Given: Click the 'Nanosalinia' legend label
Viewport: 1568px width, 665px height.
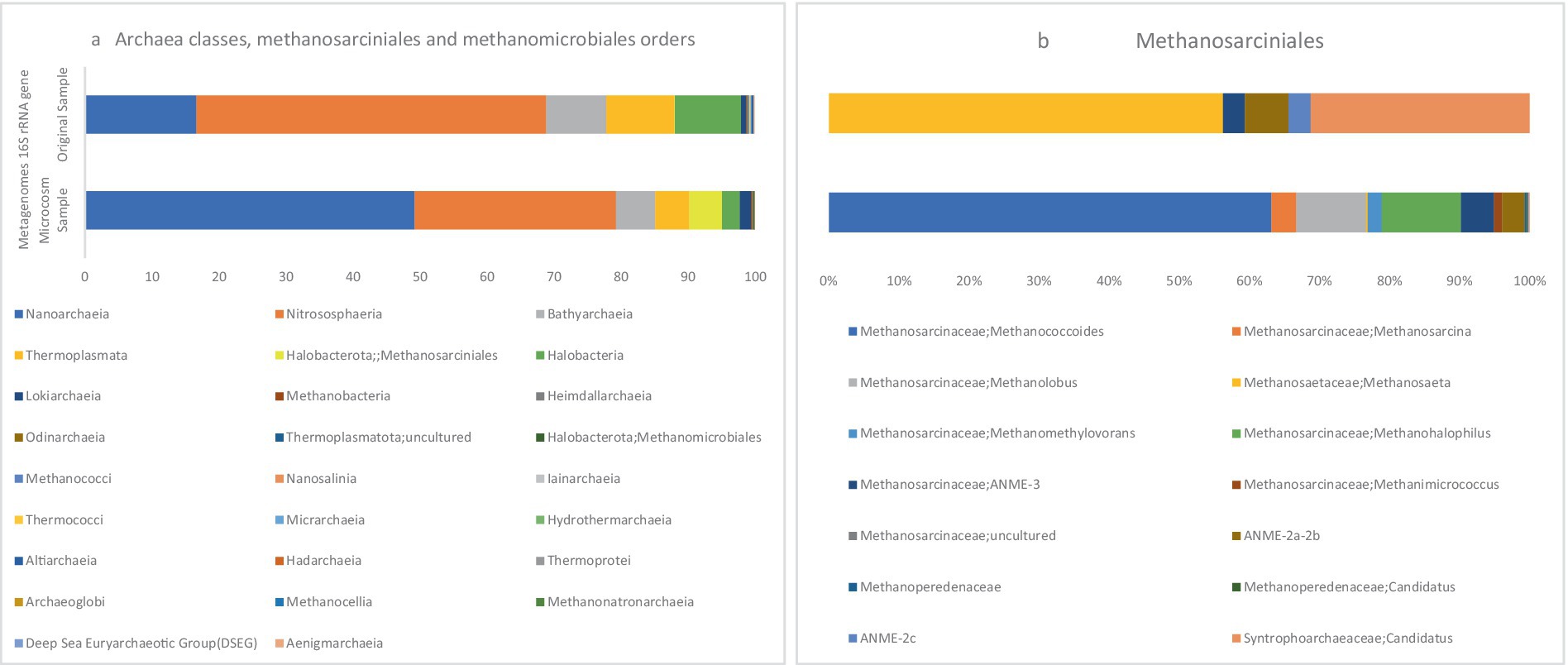Looking at the screenshot, I should coord(322,479).
